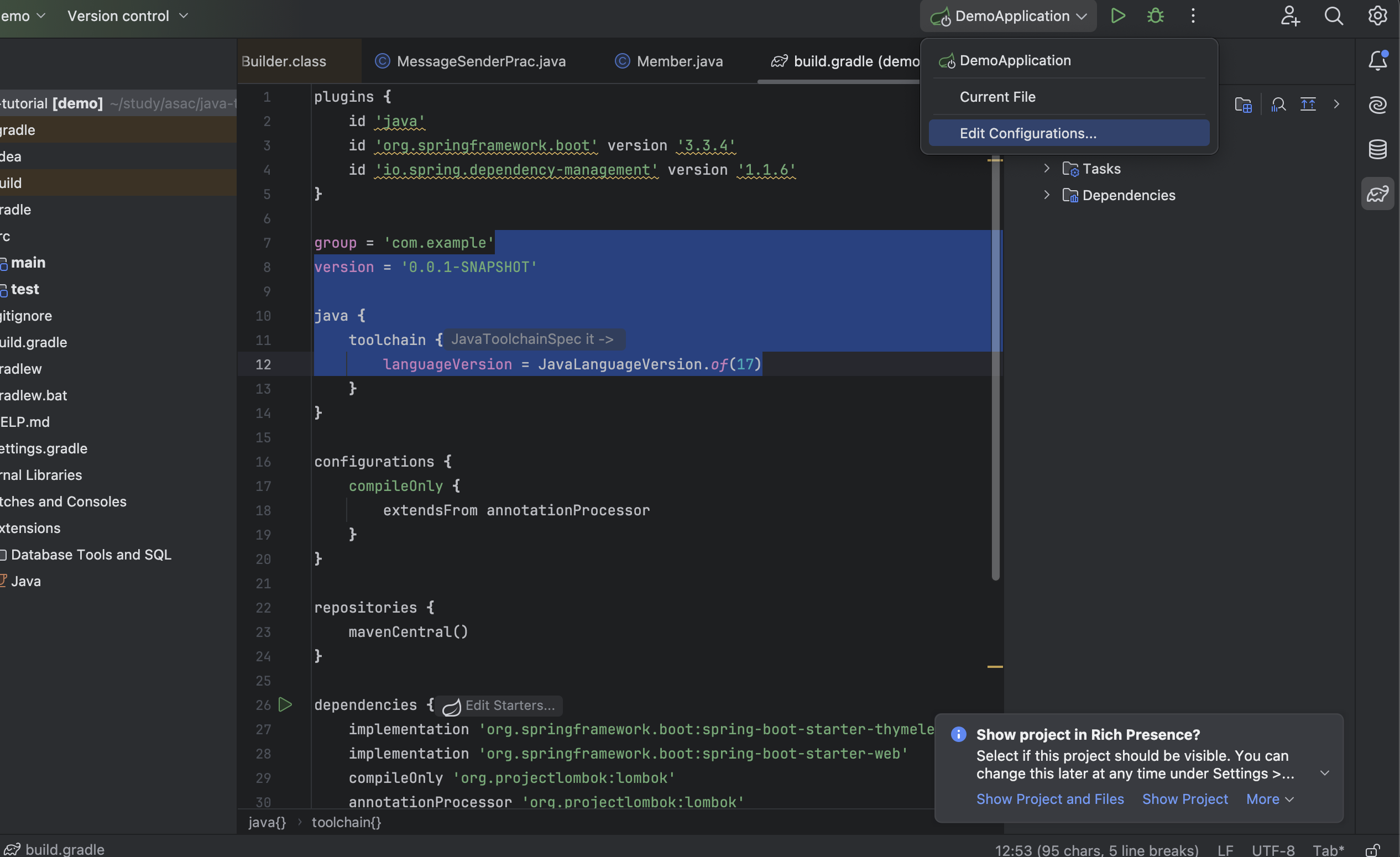Viewport: 1400px width, 857px height.
Task: Click the Show Project and Files link
Action: click(1049, 799)
